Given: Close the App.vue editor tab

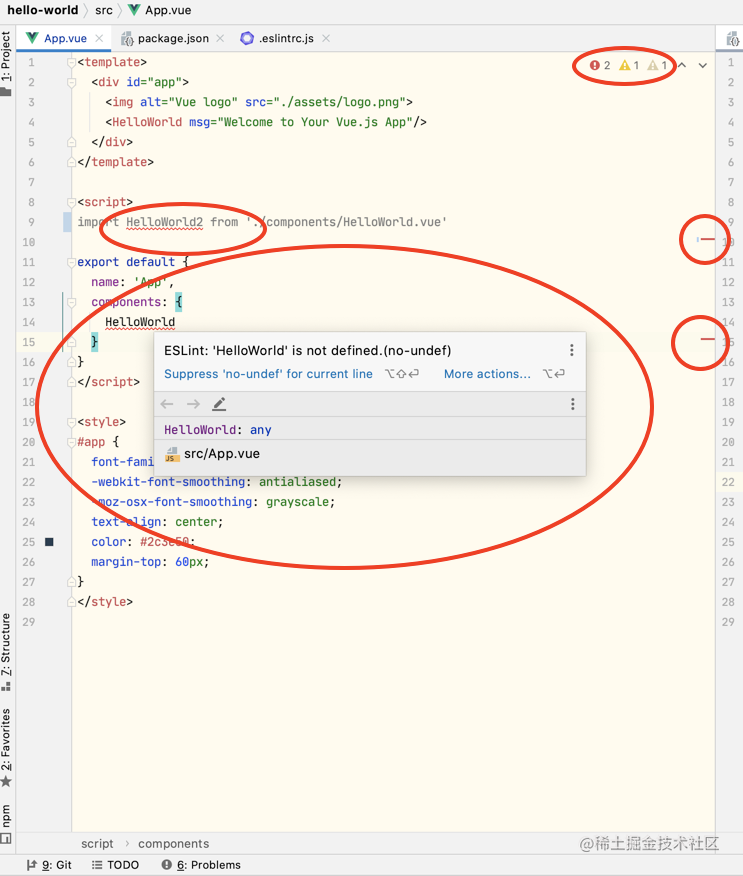Looking at the screenshot, I should coord(99,38).
